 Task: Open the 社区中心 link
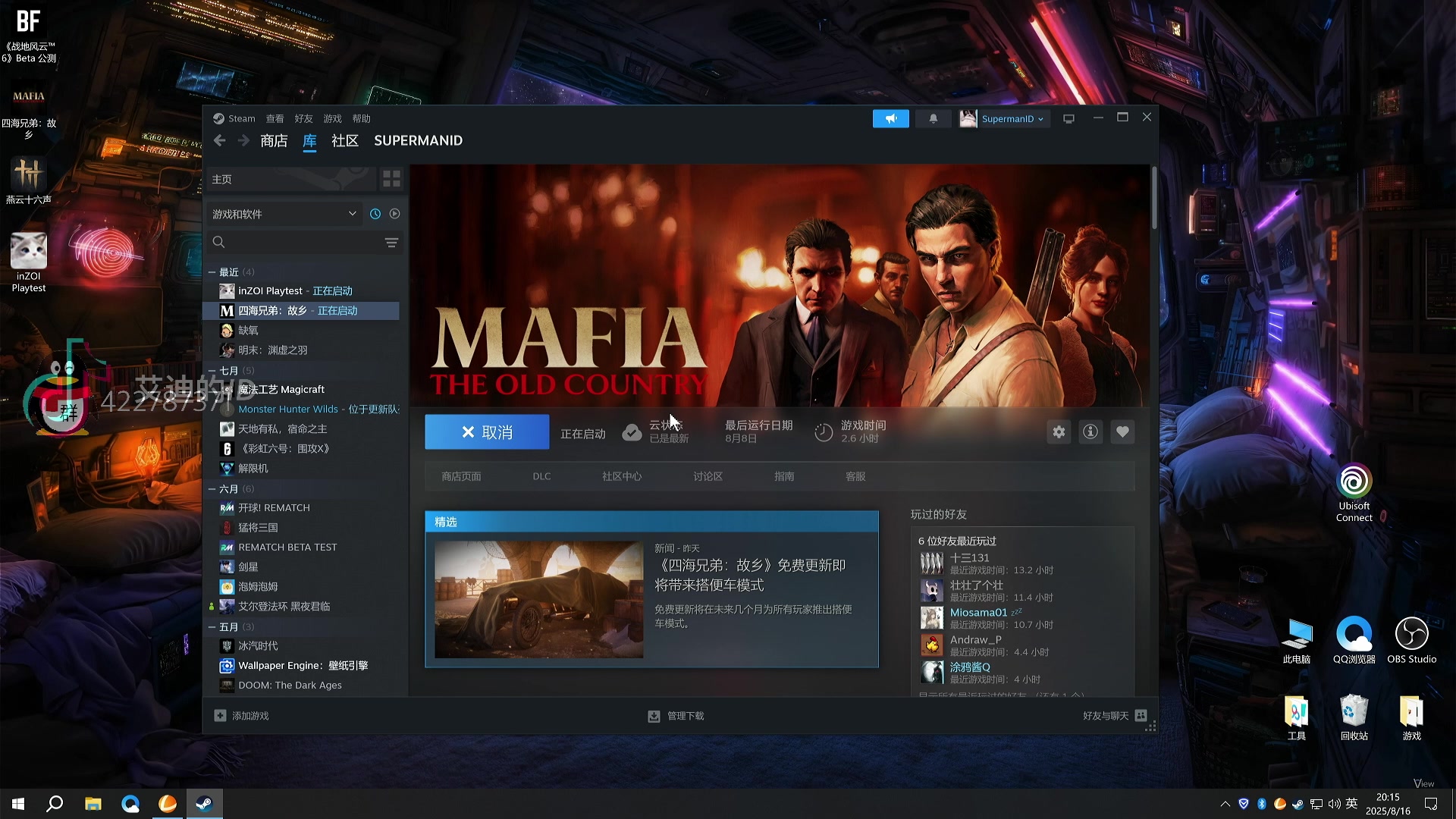(622, 476)
